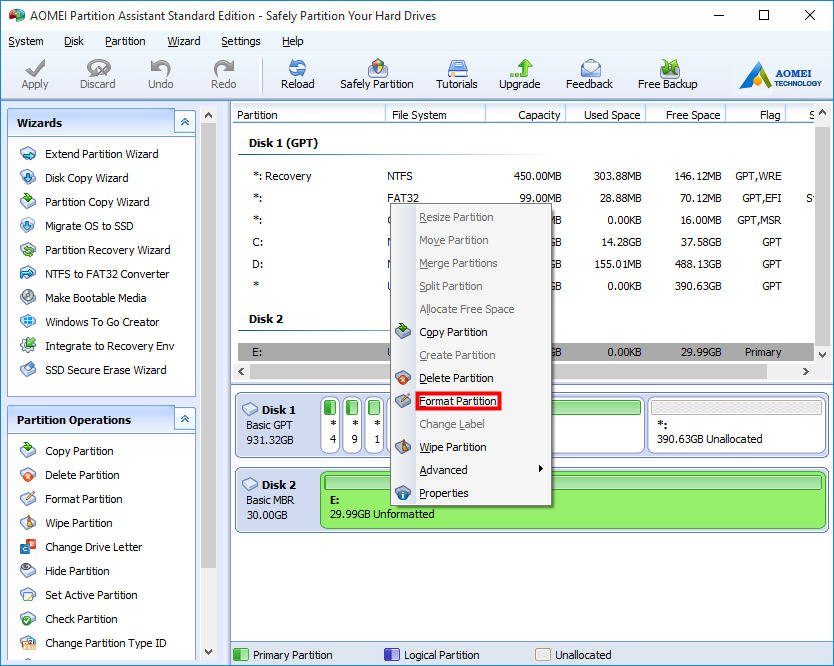Sort by the Free Space column header
This screenshot has width=834, height=666.
(x=686, y=115)
